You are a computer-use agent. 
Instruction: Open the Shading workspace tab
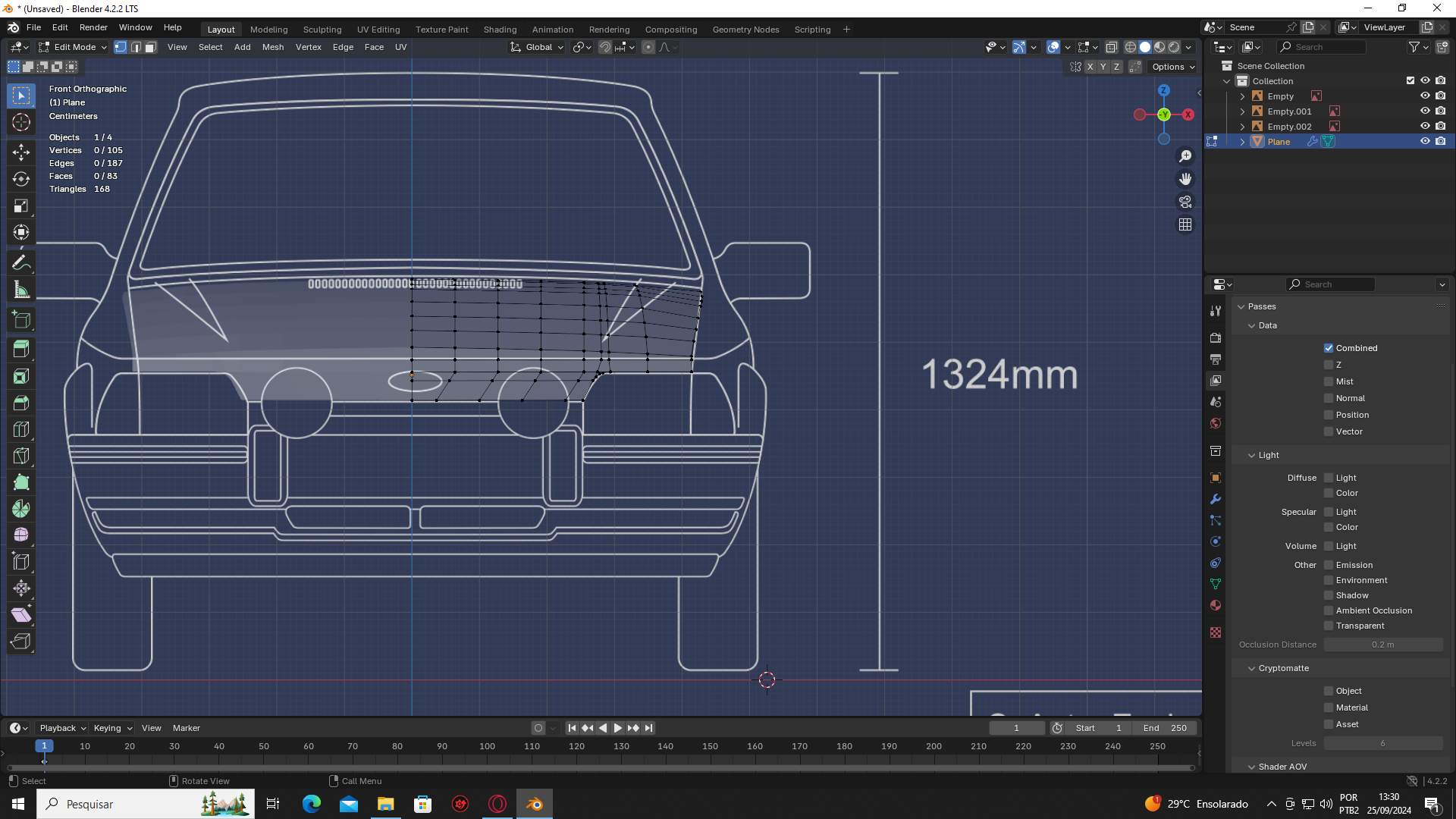click(500, 30)
